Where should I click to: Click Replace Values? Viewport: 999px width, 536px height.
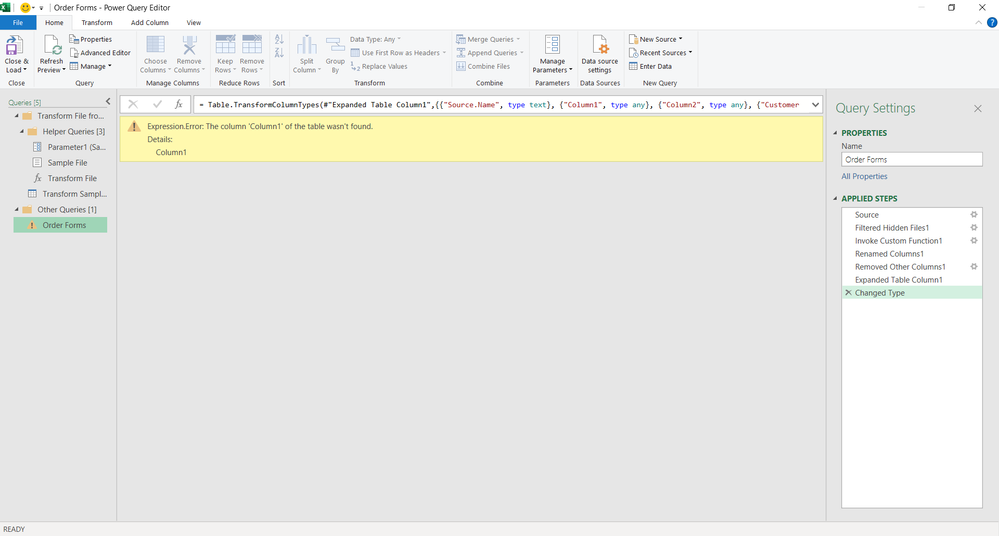pos(379,66)
